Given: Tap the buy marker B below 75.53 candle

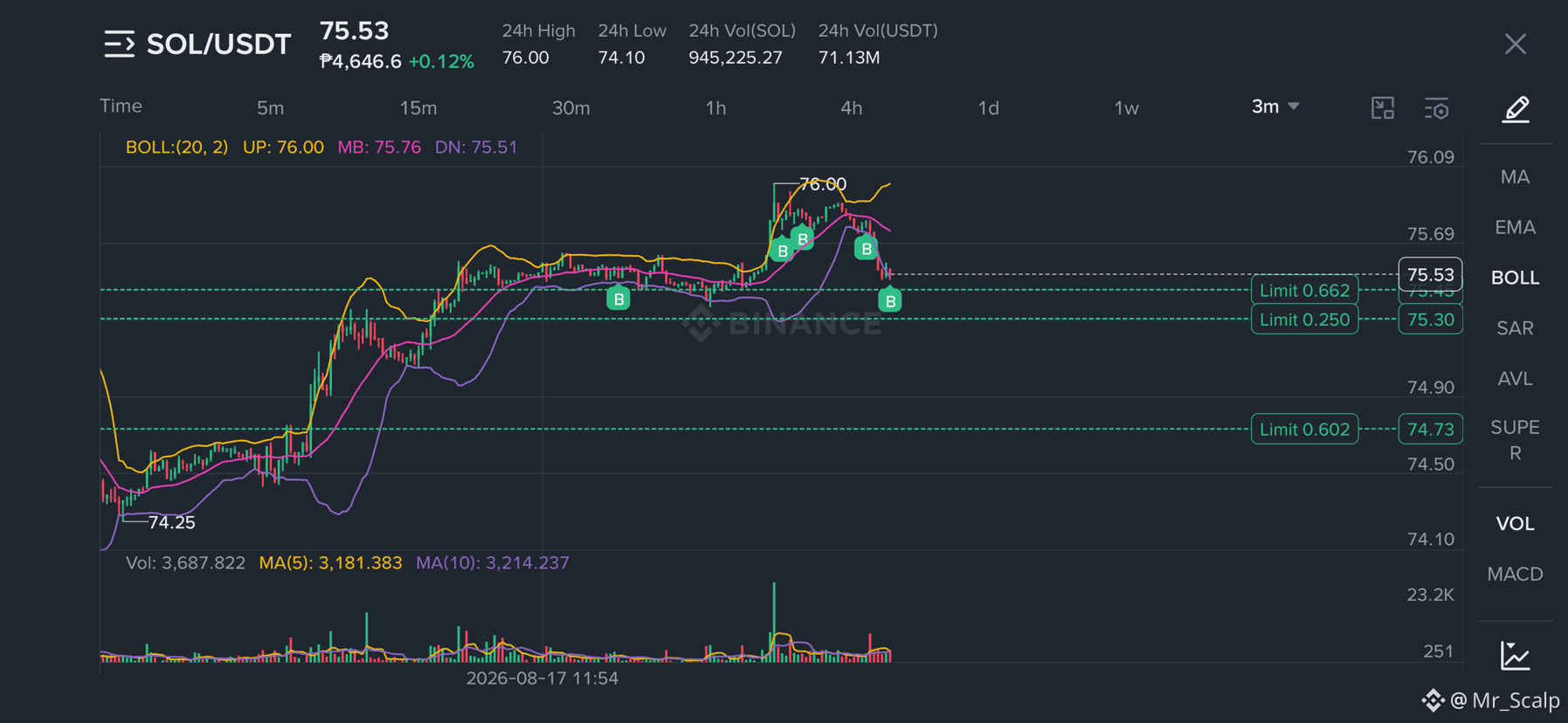Looking at the screenshot, I should tap(890, 300).
